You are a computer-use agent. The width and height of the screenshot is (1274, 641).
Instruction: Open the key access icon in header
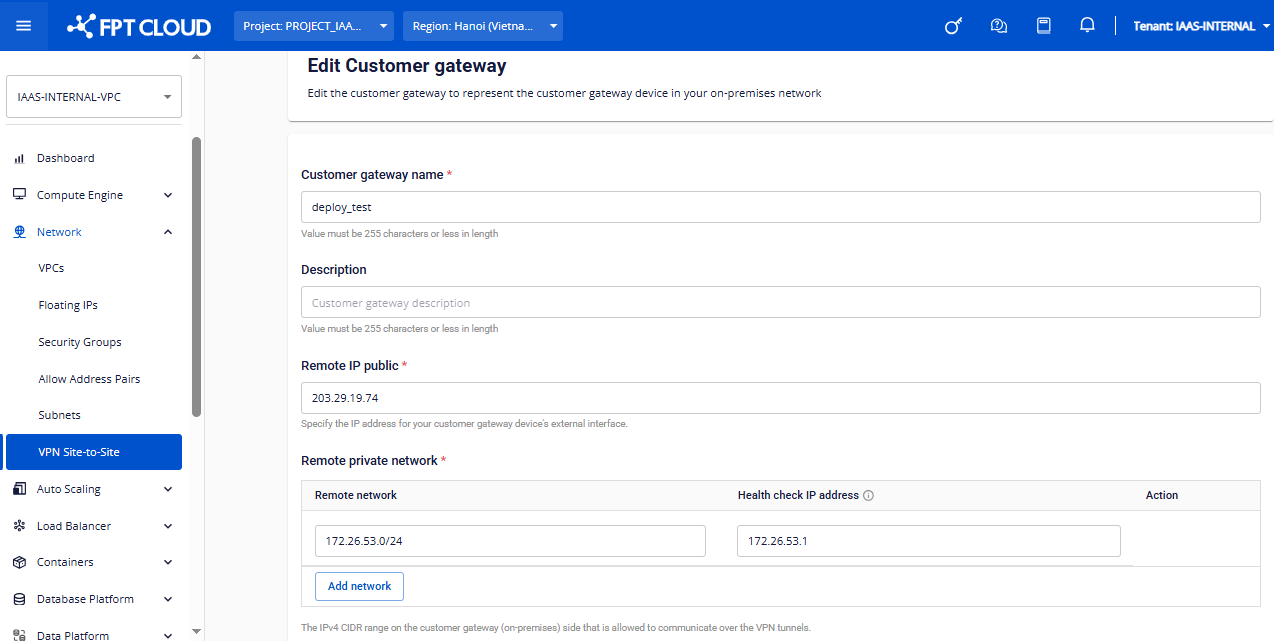953,26
